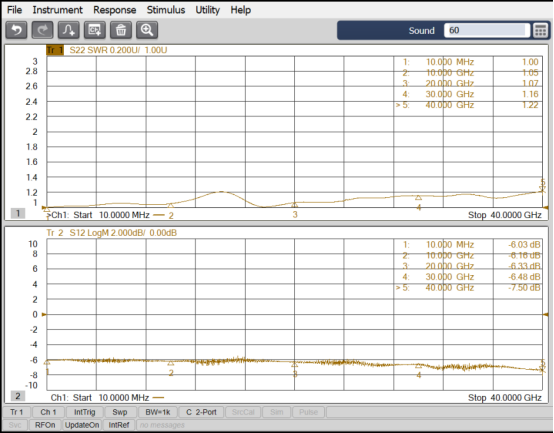The height and width of the screenshot is (433, 554).
Task: Click the Redo arrow icon
Action: (42, 30)
